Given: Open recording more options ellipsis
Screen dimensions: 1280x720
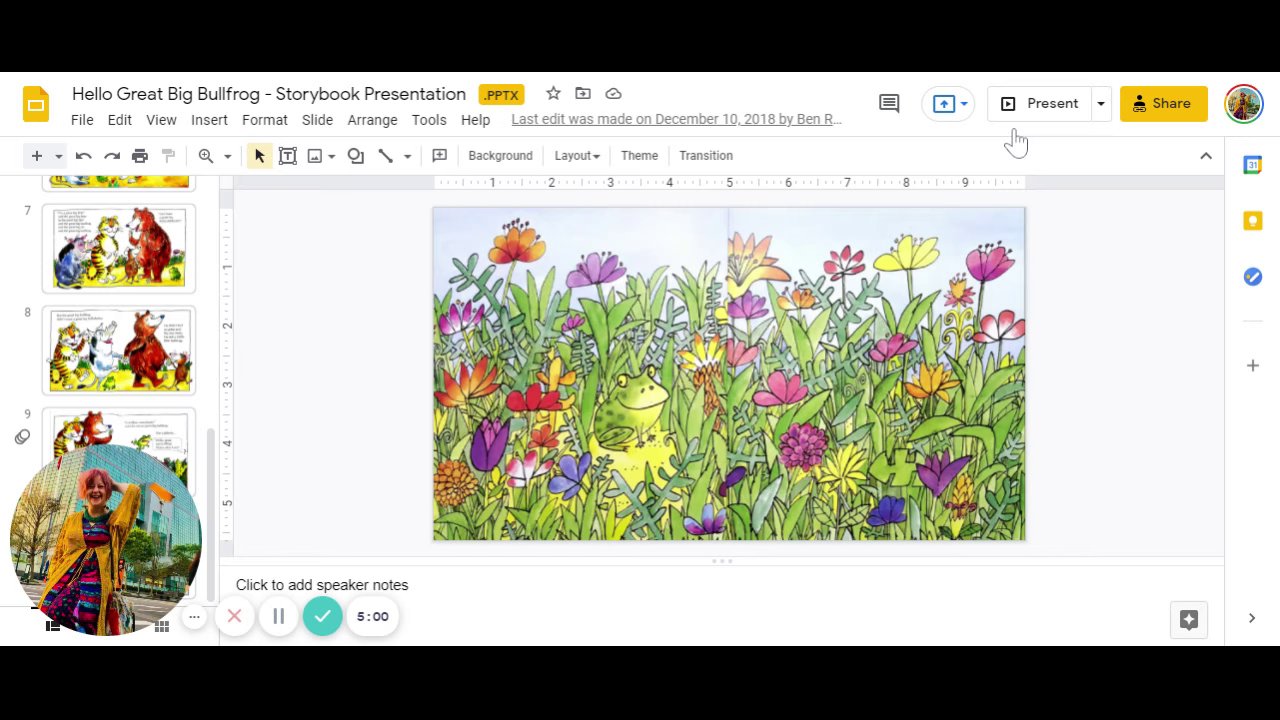Looking at the screenshot, I should point(194,617).
